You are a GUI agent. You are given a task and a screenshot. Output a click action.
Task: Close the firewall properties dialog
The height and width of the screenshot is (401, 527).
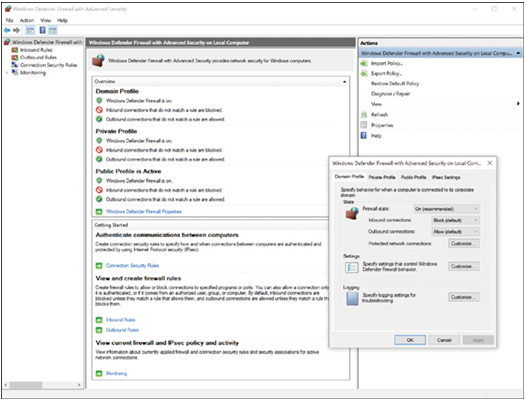click(490, 163)
